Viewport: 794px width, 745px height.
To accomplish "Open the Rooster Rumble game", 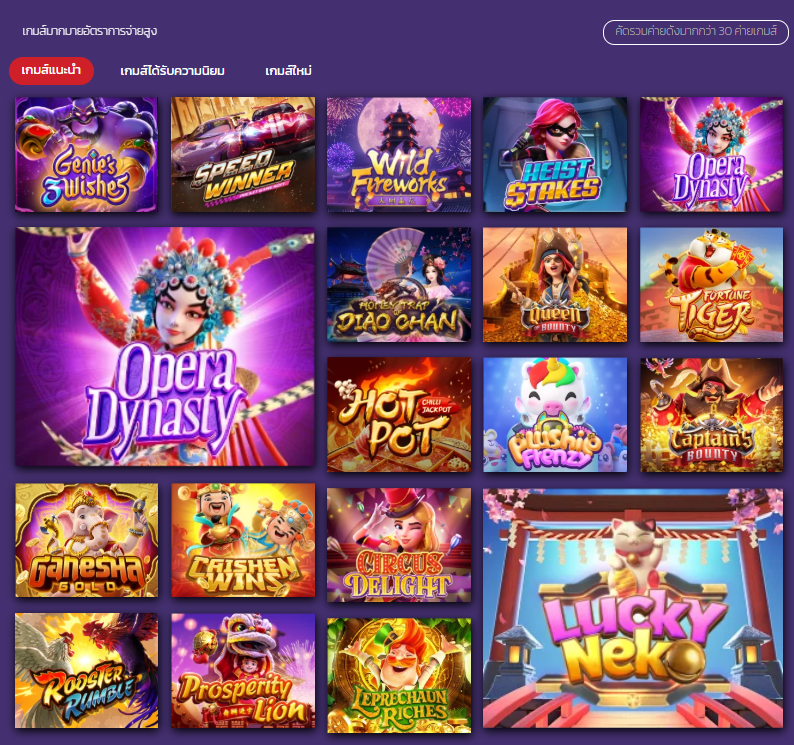I will point(86,671).
